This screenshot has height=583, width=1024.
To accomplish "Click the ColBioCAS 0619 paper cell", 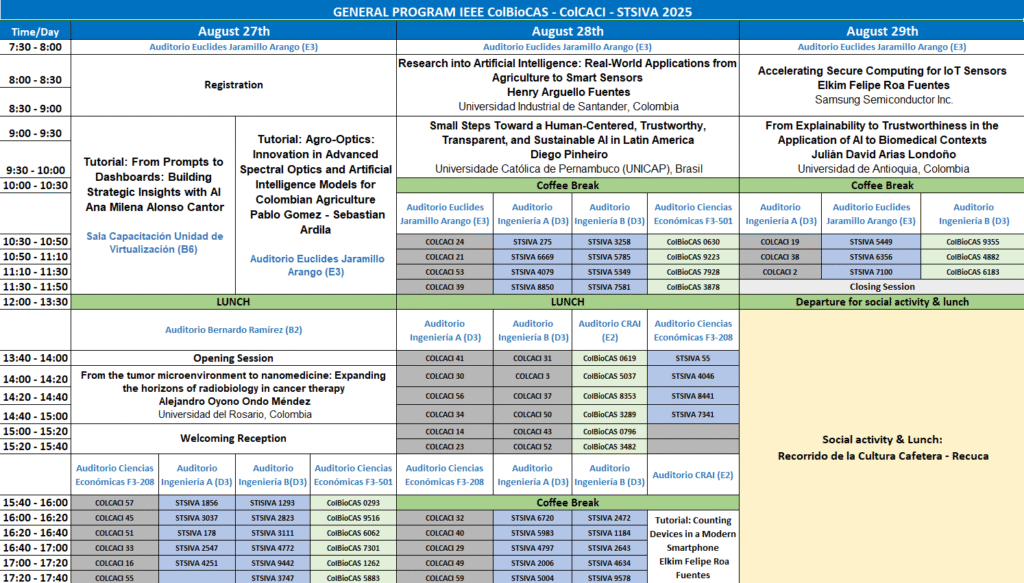I will pos(609,358).
